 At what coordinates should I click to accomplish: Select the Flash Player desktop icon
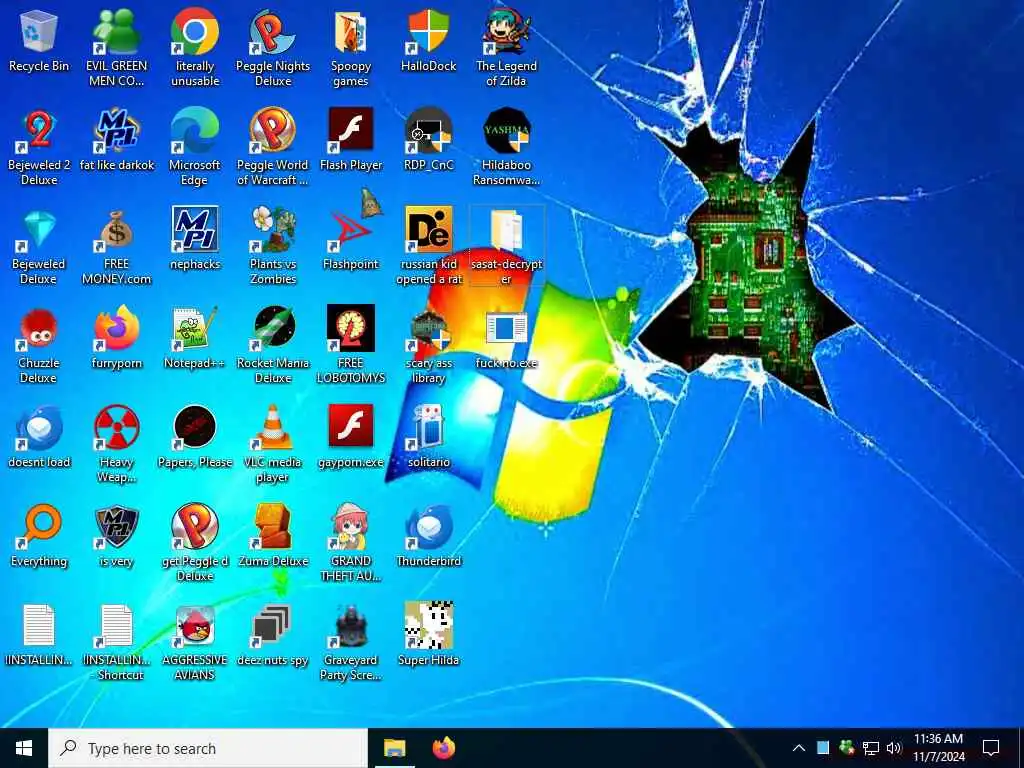pos(351,140)
